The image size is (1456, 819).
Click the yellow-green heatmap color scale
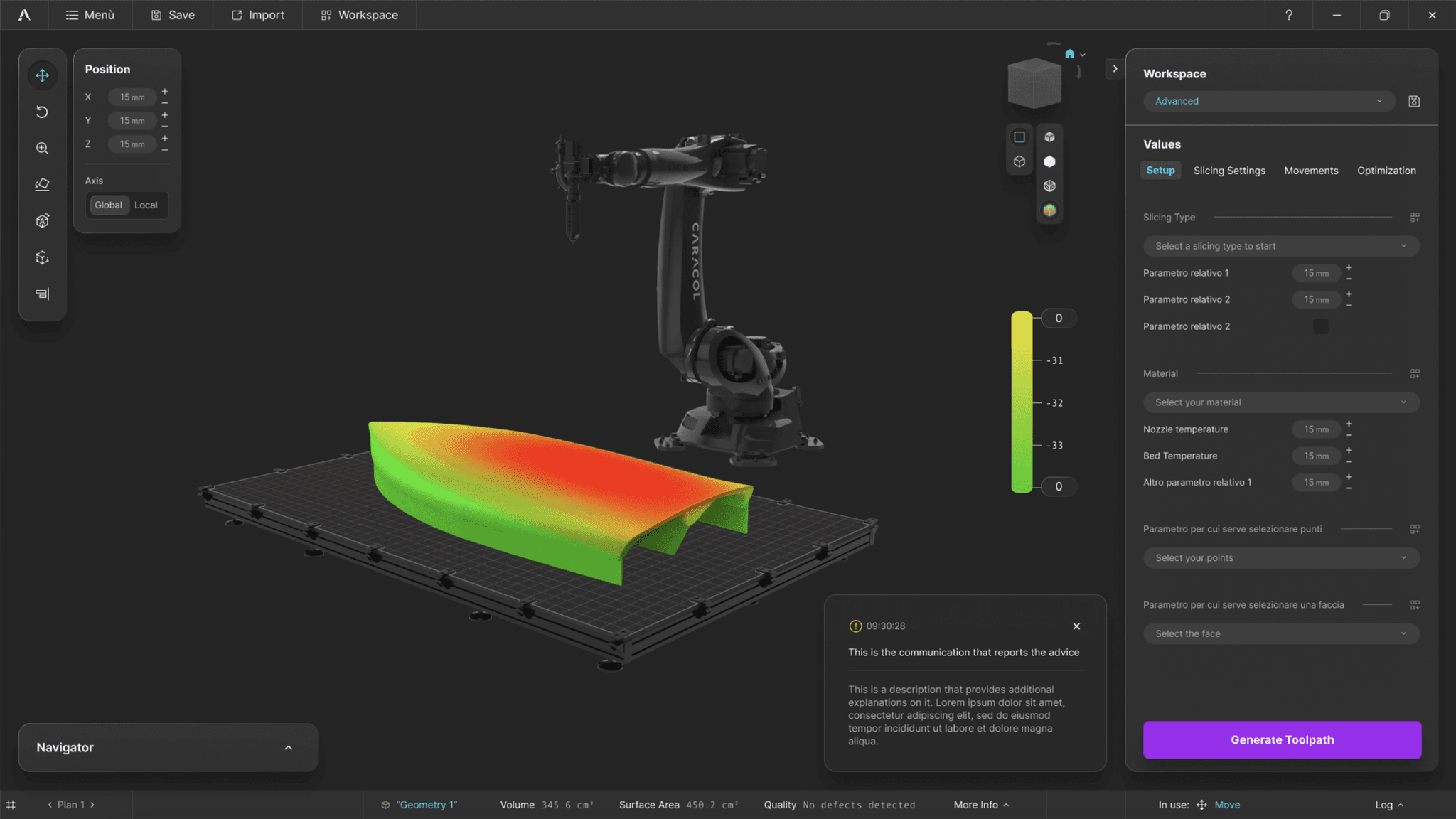click(x=1022, y=402)
